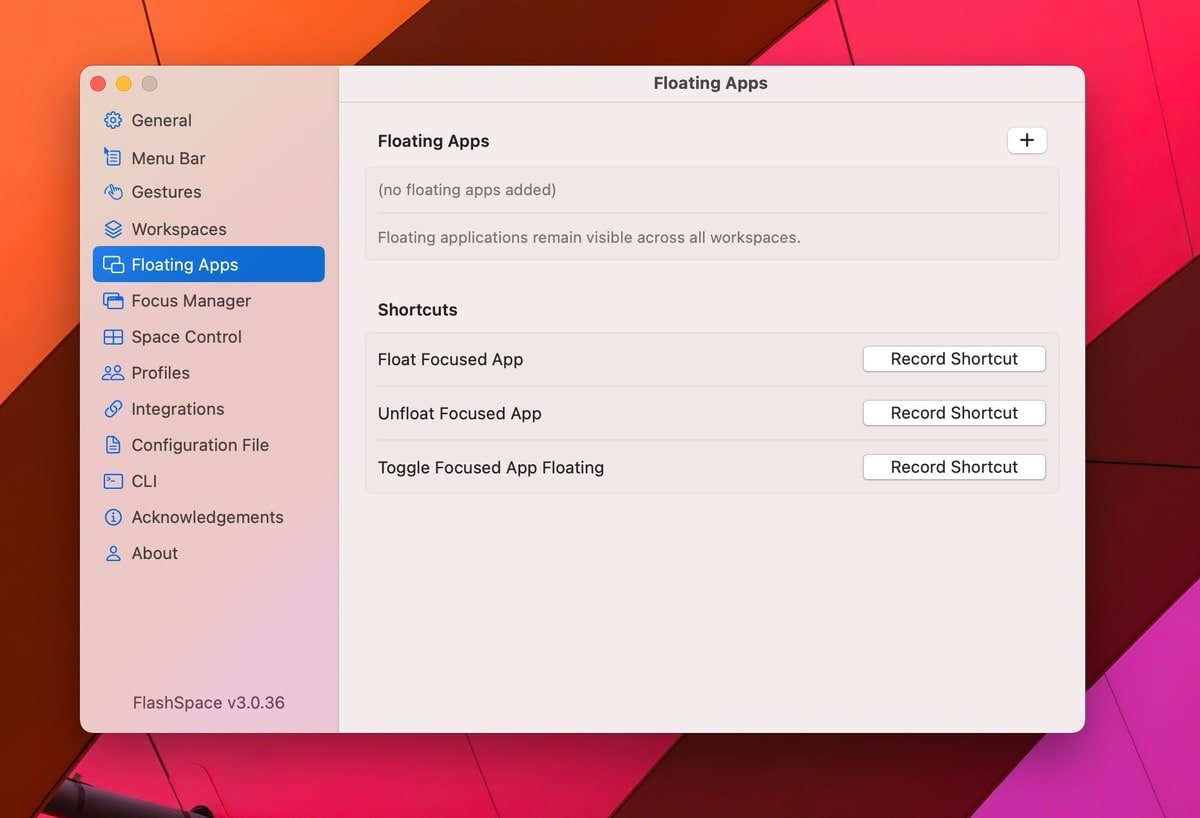Select the Space Control grid icon

coord(113,337)
